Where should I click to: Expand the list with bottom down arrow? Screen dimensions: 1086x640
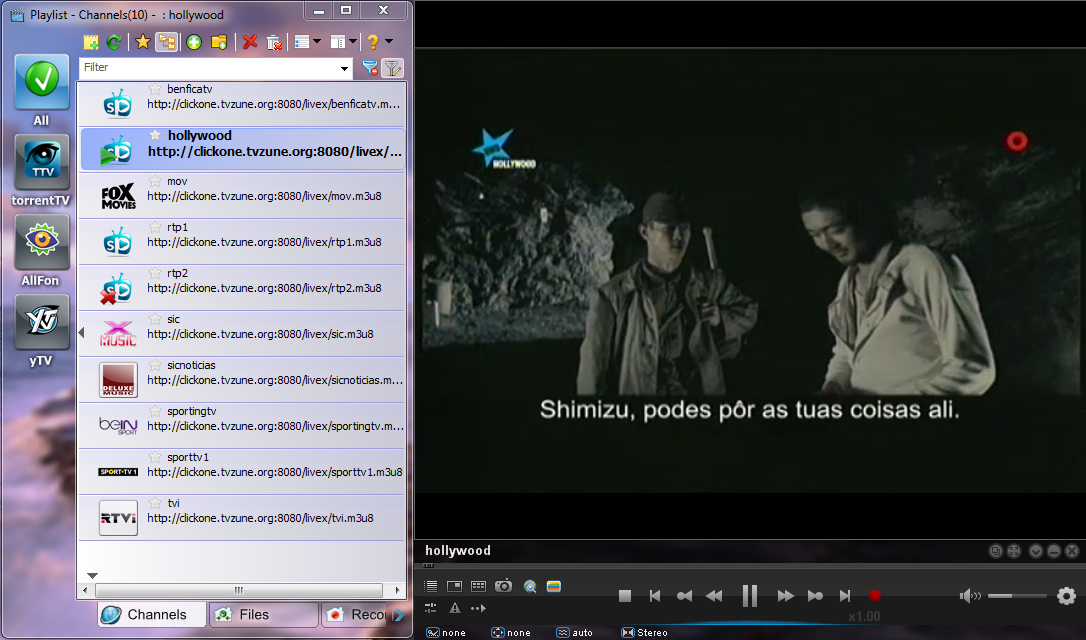point(92,576)
